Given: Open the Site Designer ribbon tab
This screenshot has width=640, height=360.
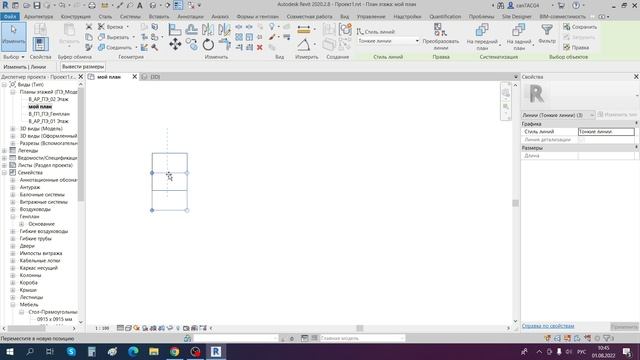Looking at the screenshot, I should (x=517, y=16).
